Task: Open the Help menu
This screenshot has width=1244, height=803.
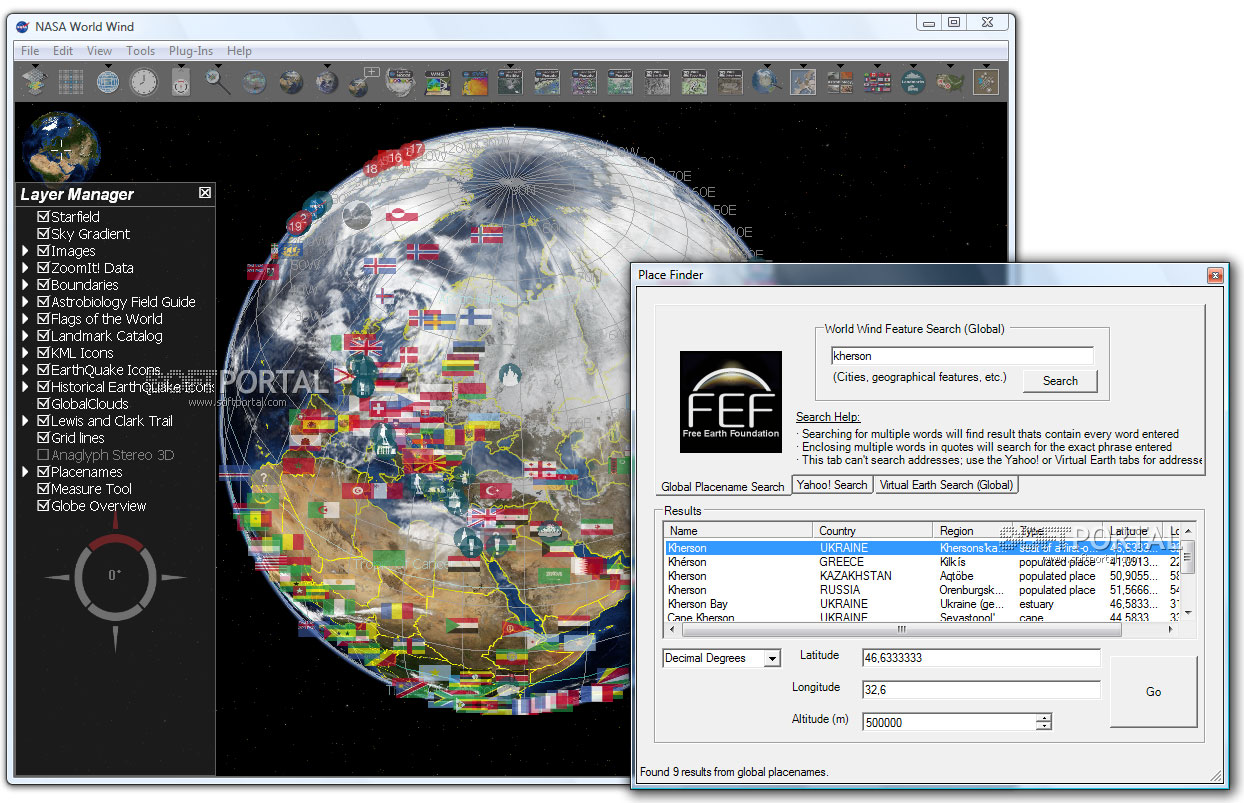Action: click(x=239, y=51)
